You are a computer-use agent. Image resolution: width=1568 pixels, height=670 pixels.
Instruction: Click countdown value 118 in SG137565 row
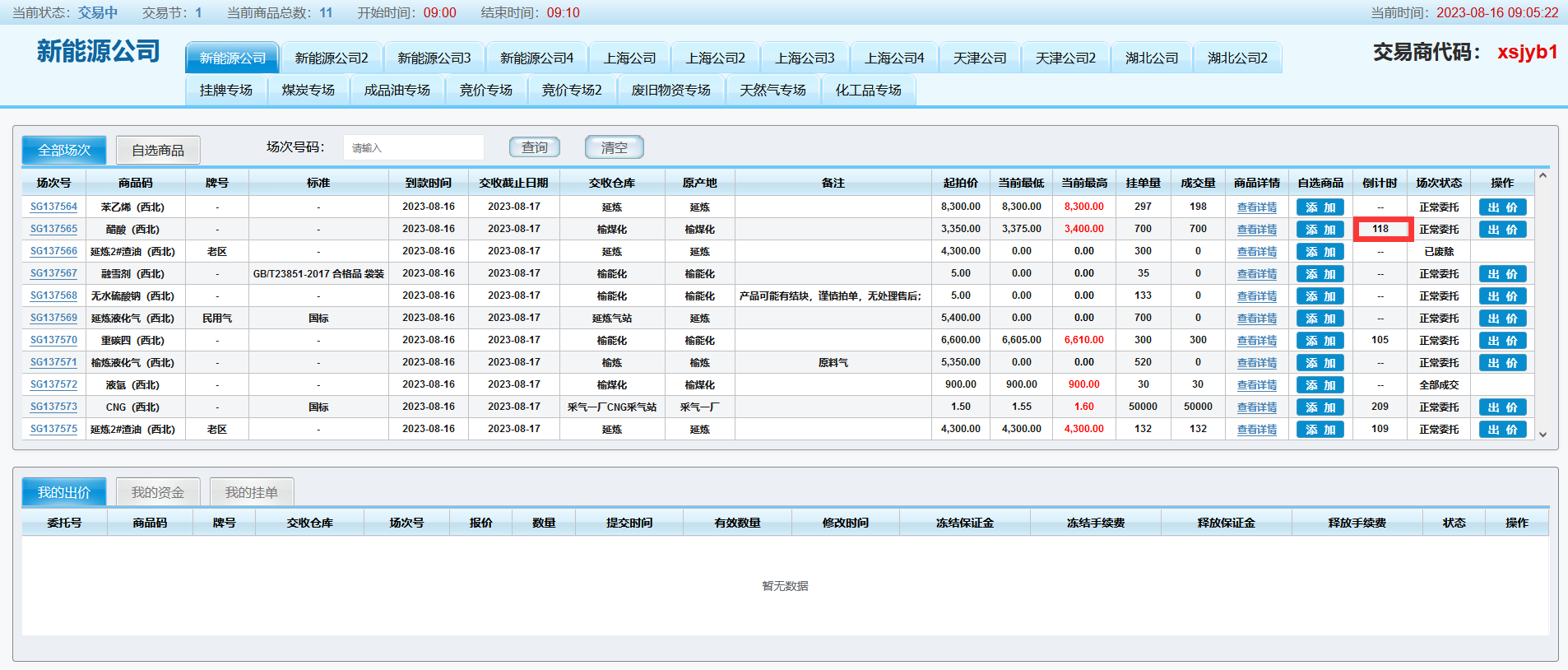click(x=1380, y=229)
